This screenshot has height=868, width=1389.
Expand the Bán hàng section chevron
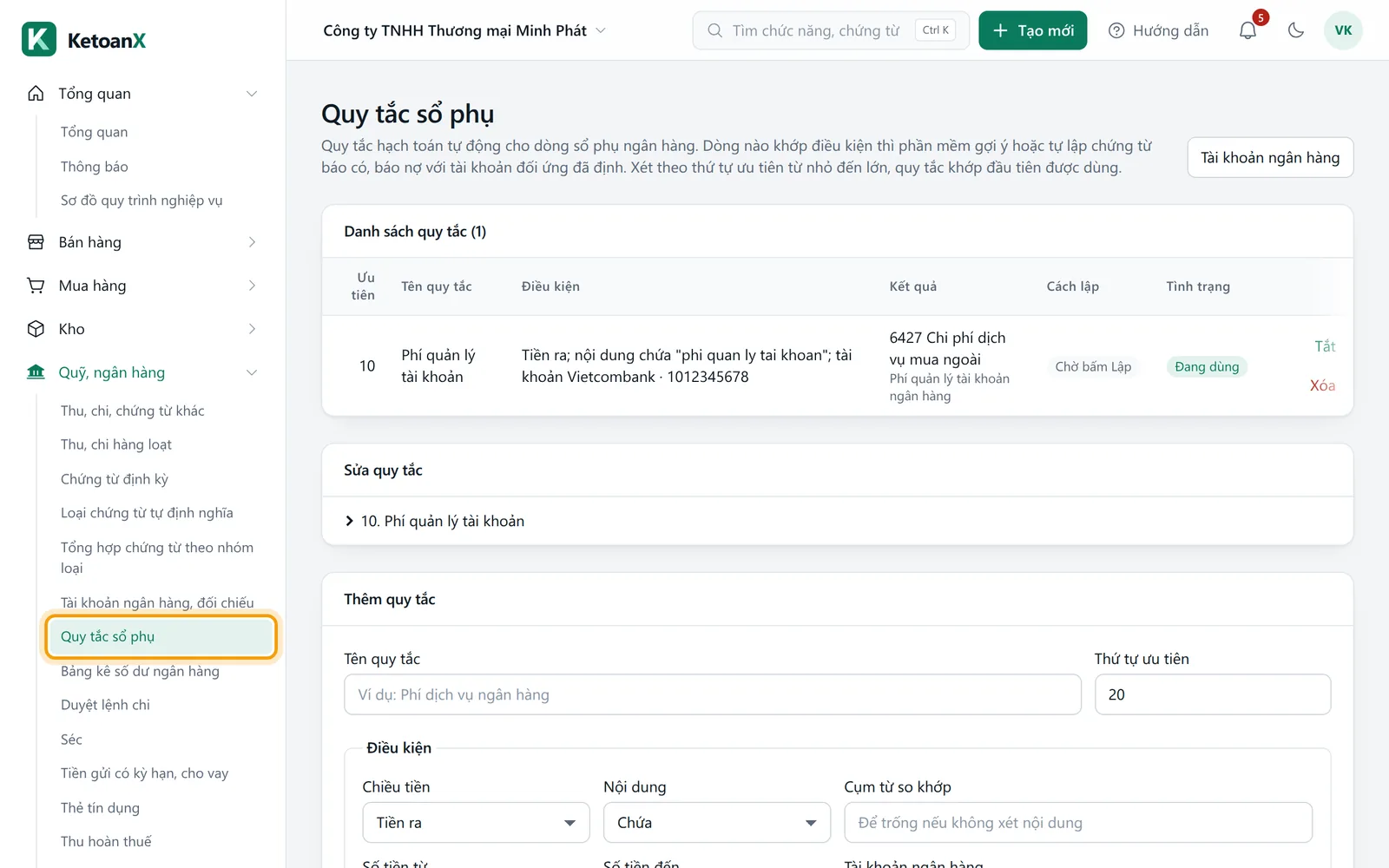click(x=252, y=242)
